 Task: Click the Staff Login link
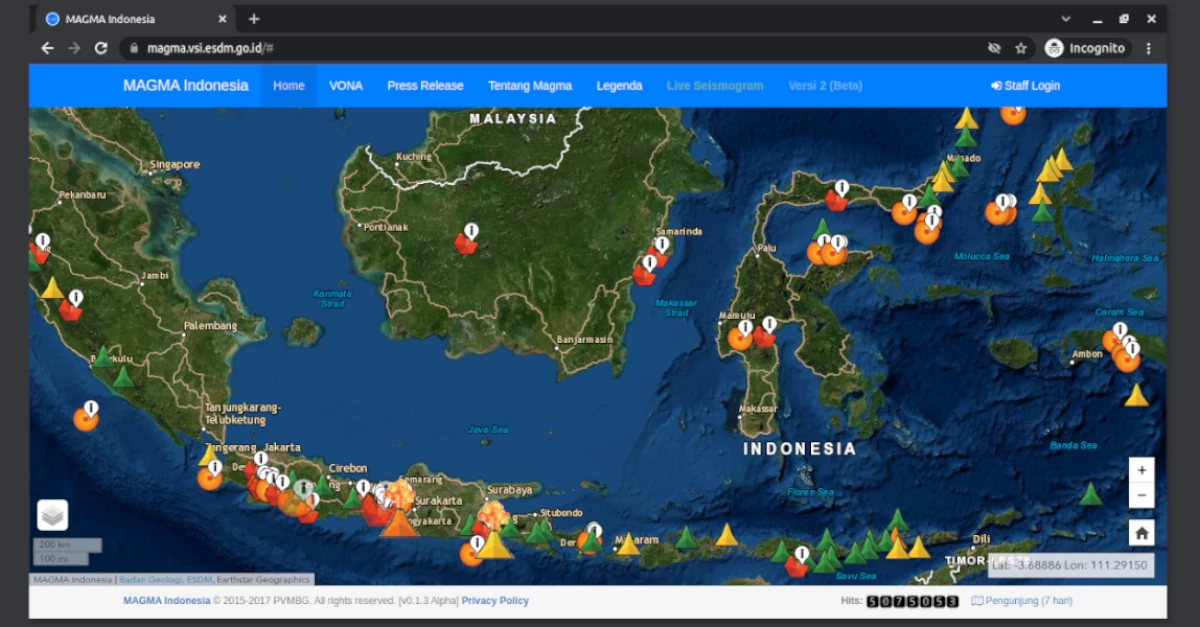tap(1025, 86)
